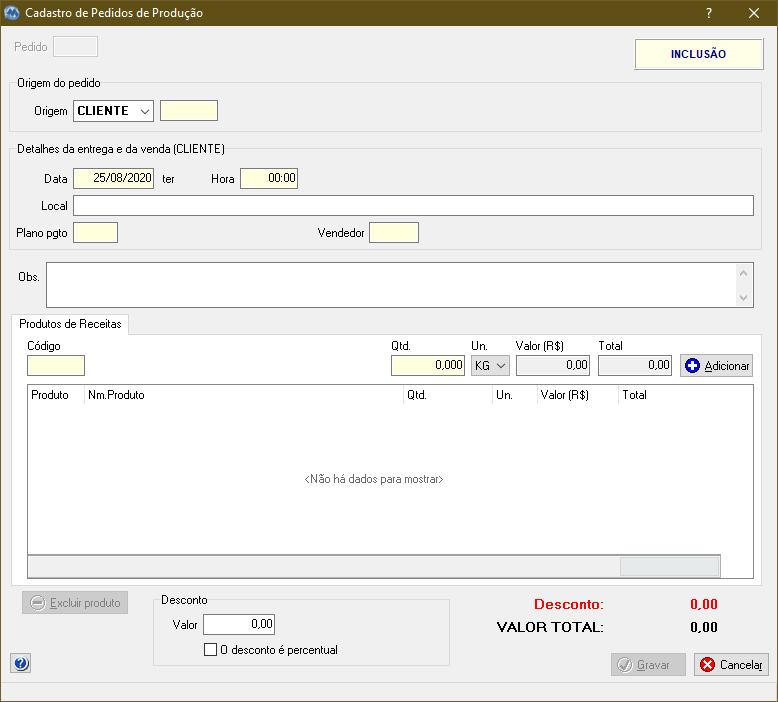Click the Desconto Valor field
Screen dimensions: 778x702
[239, 625]
